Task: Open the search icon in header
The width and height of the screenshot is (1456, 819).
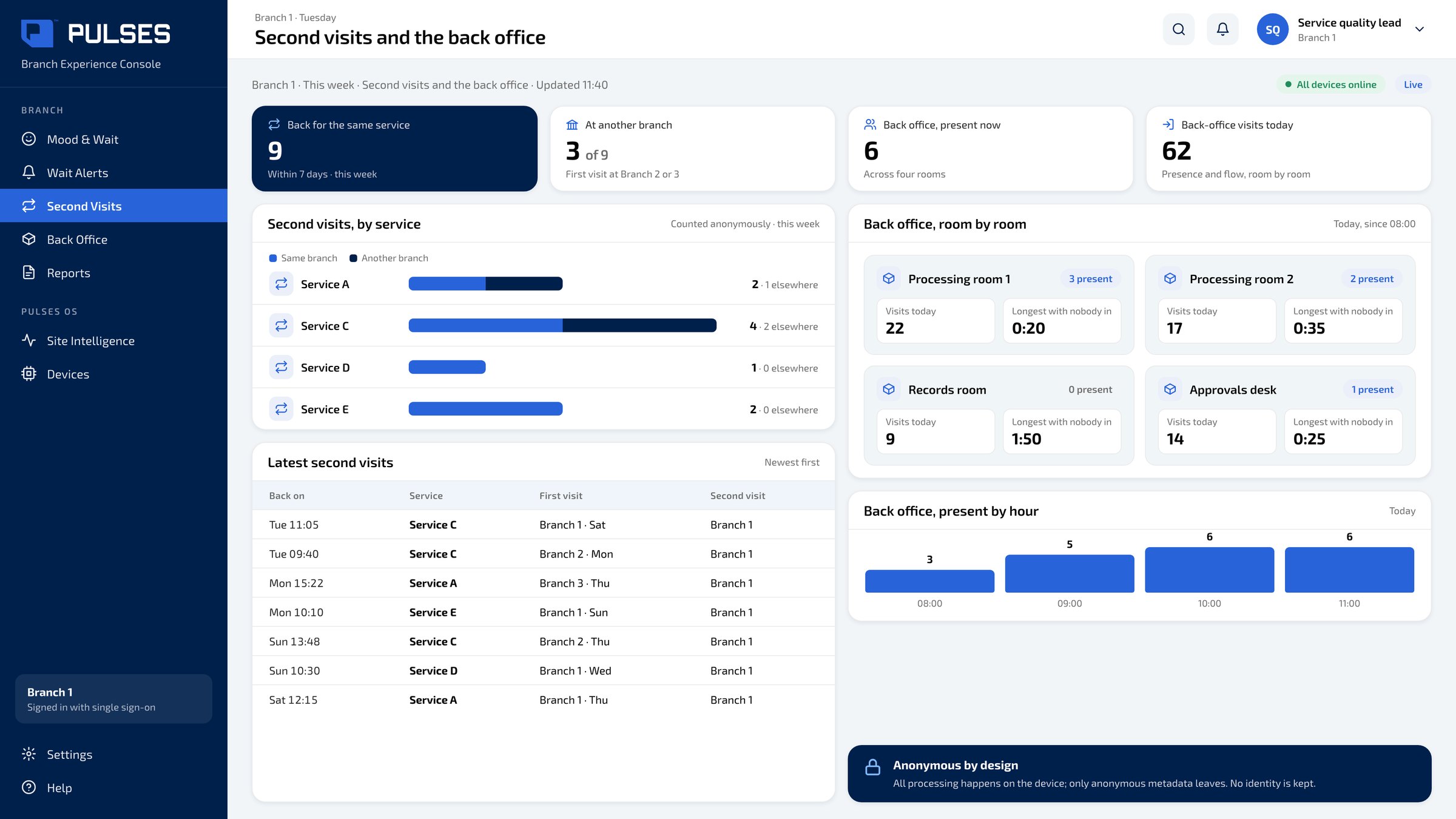Action: (1178, 29)
